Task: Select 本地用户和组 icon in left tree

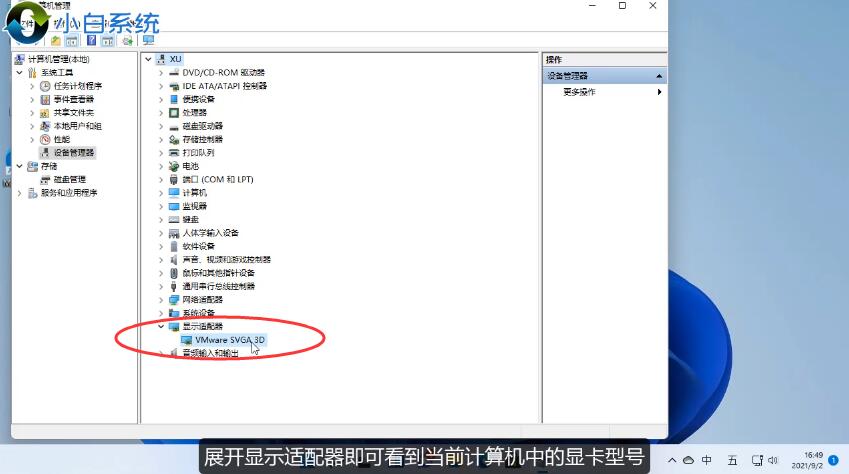Action: [45, 126]
